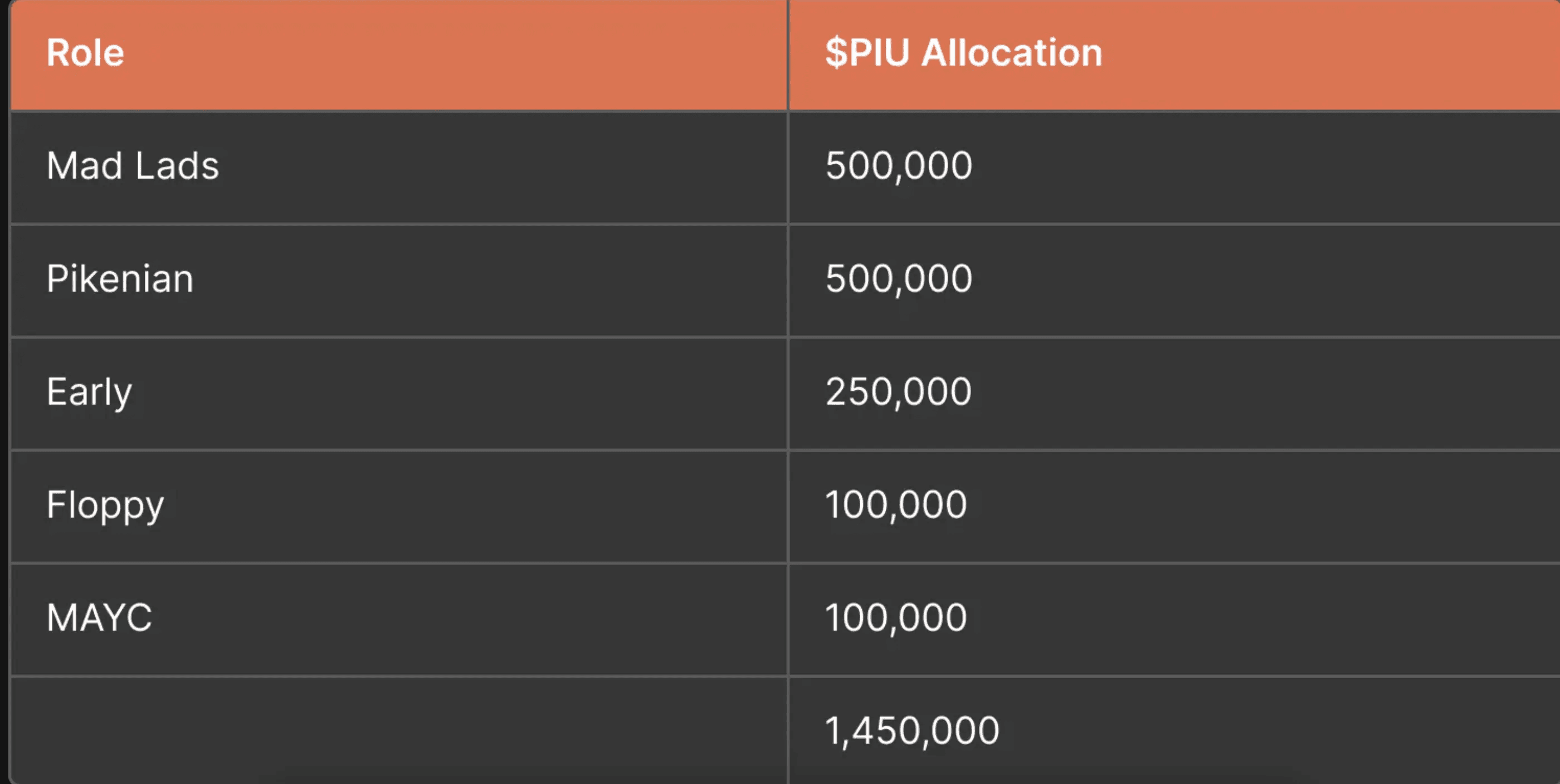Select the Mad Lads role cell
The width and height of the screenshot is (1560, 784).
[399, 167]
